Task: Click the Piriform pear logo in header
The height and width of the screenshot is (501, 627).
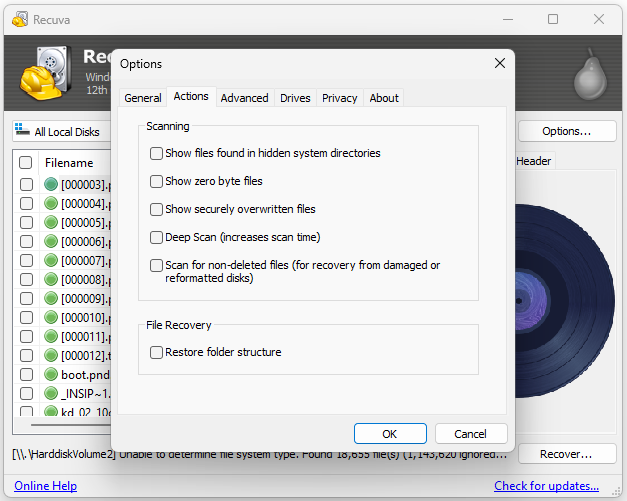Action: click(590, 75)
